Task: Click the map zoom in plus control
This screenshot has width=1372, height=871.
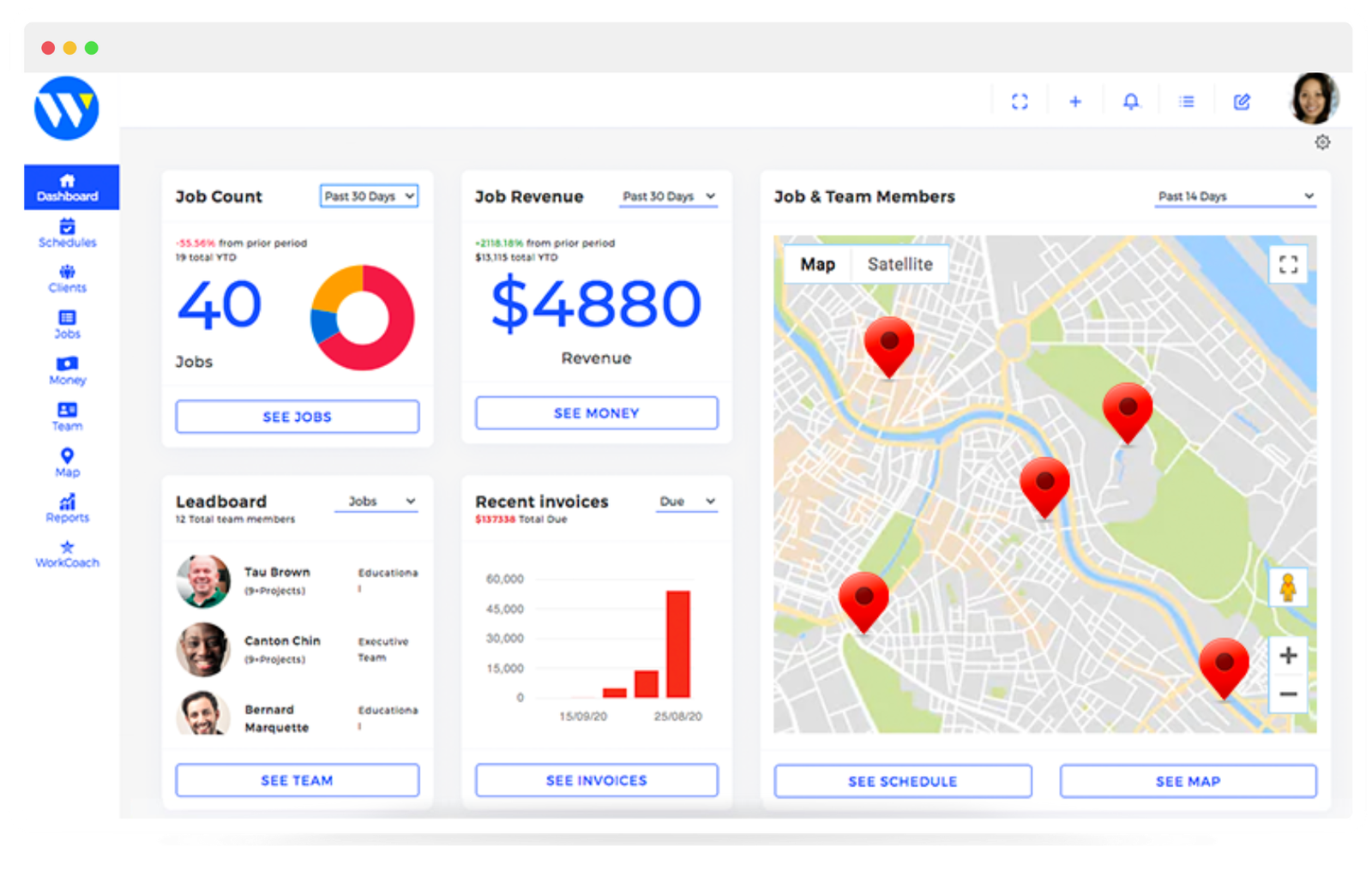Action: 1287,656
